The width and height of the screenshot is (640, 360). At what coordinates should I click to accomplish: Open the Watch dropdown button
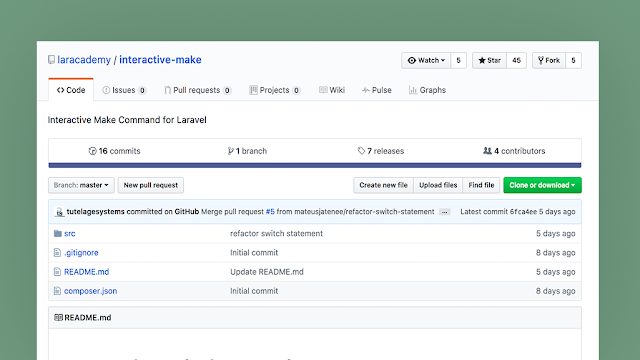click(426, 60)
